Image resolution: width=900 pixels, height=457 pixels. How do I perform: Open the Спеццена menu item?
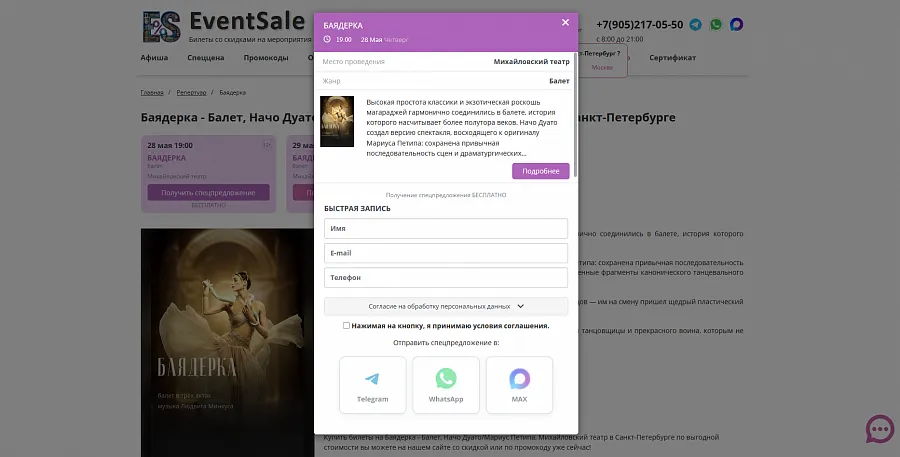click(x=205, y=57)
